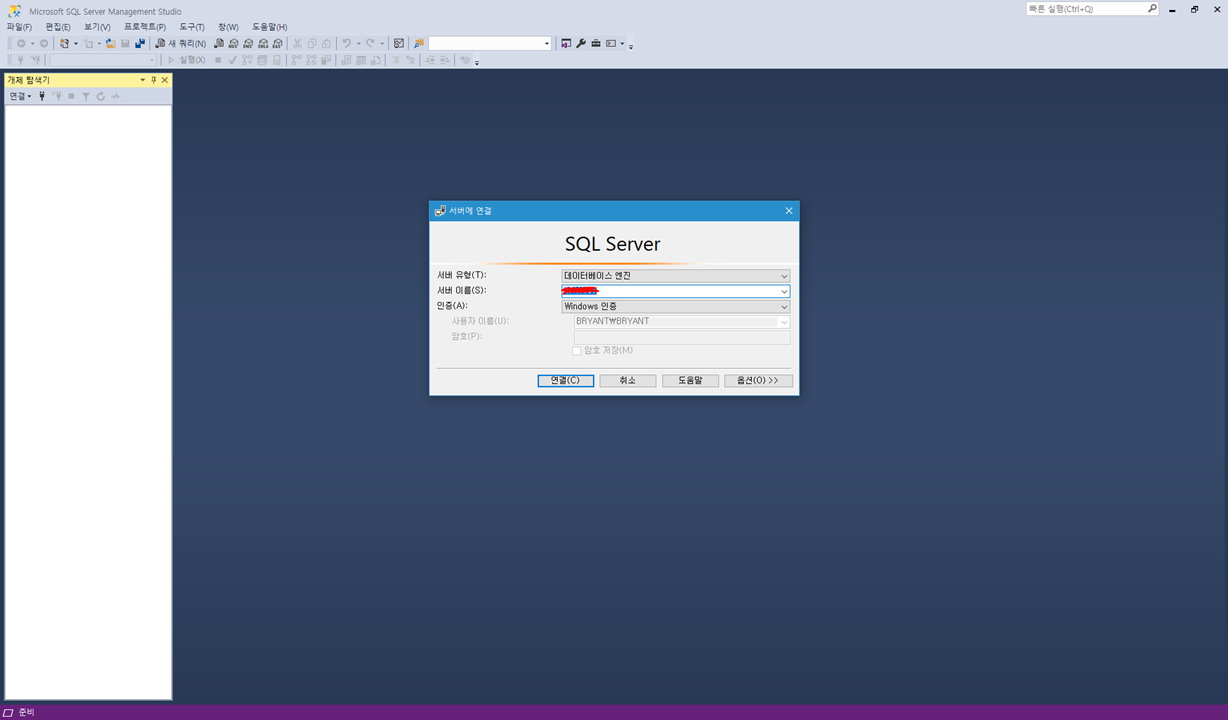Click the Navigate Backward arrow icon

point(21,44)
